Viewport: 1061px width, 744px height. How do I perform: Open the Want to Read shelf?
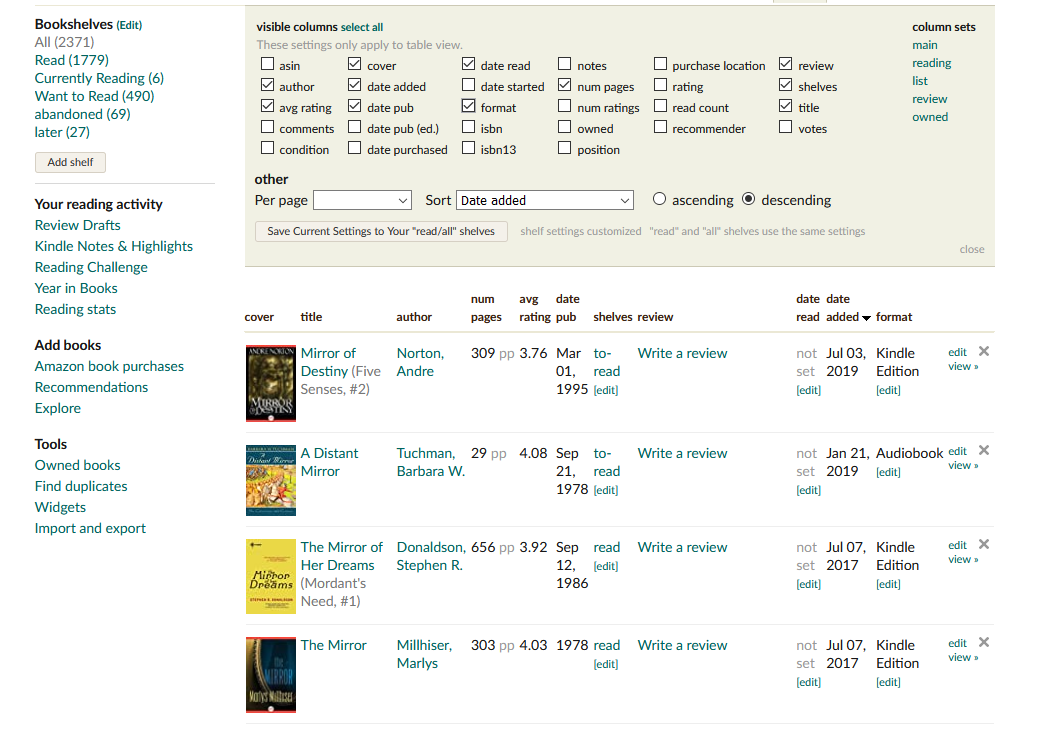pos(94,96)
